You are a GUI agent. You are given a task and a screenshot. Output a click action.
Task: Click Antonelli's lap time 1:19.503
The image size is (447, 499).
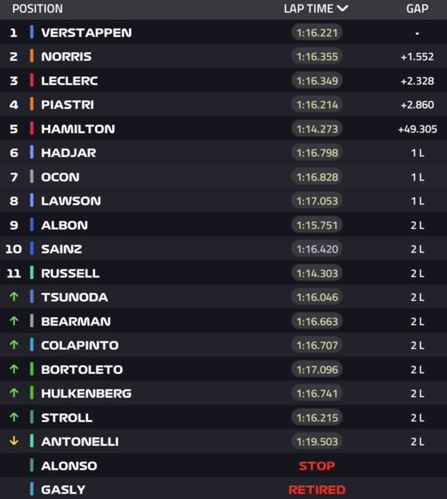tap(317, 442)
